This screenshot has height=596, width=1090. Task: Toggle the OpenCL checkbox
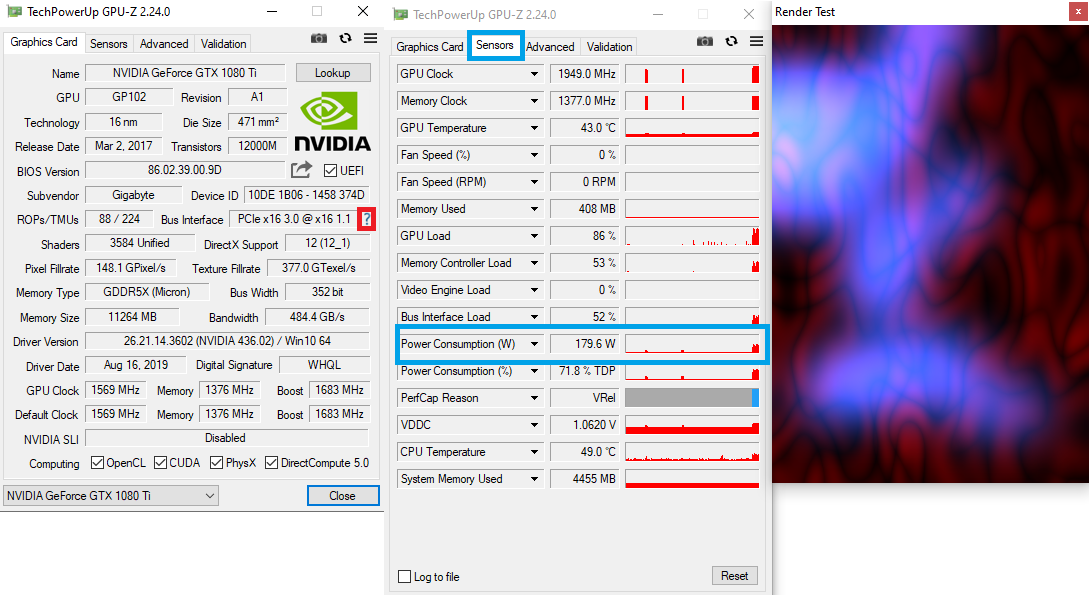(97, 462)
